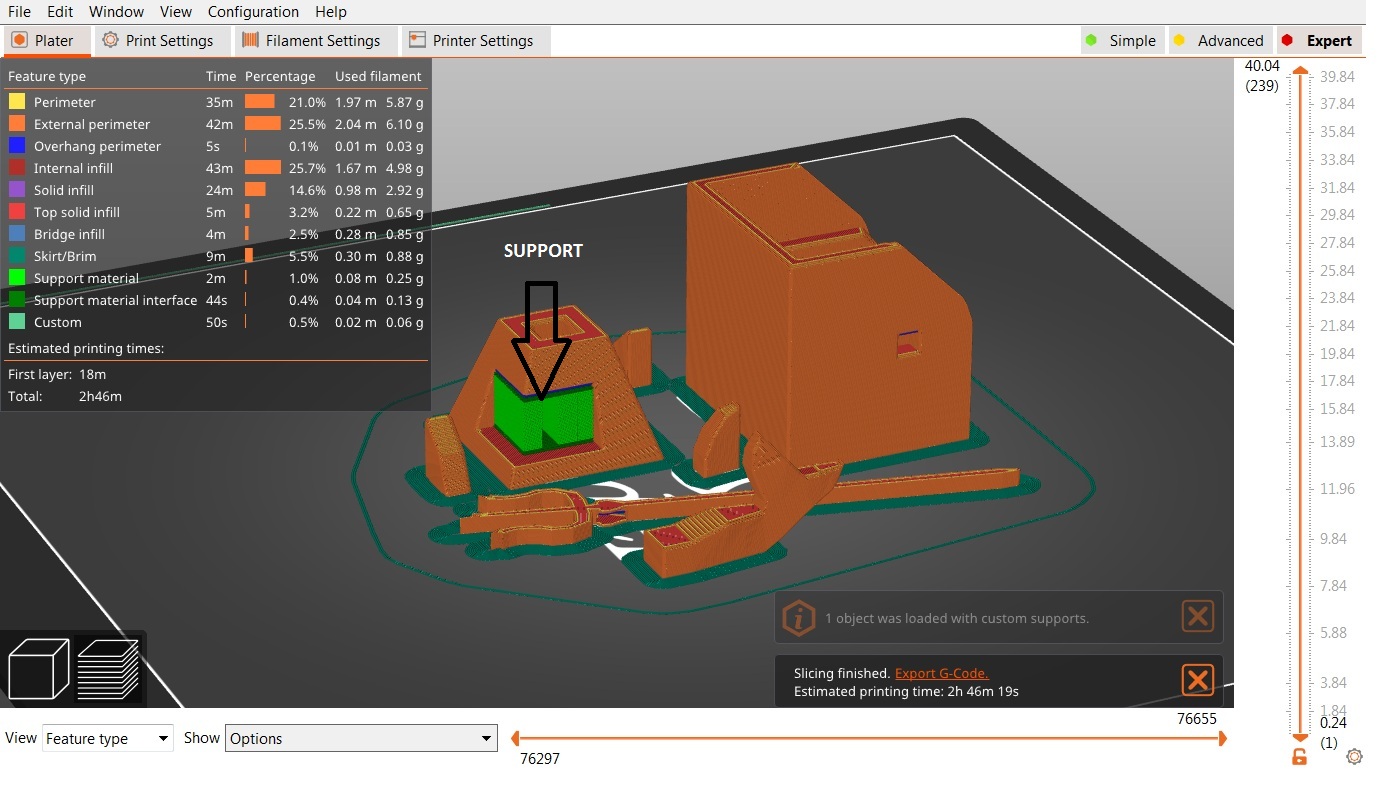Click the Export G-Code link
This screenshot has width=1380, height=788.
coord(941,673)
